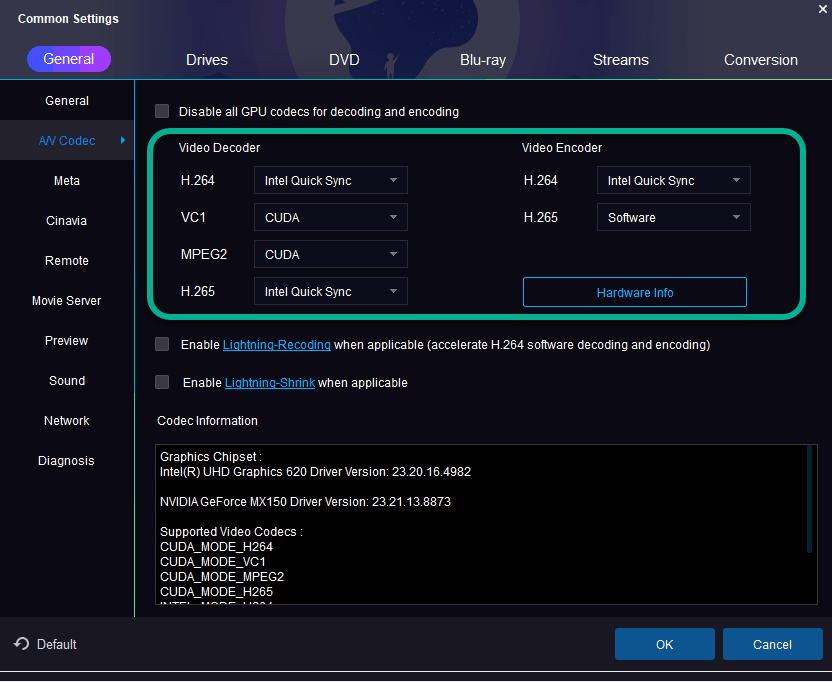Open the Network settings section
This screenshot has height=682, width=832.
click(66, 420)
